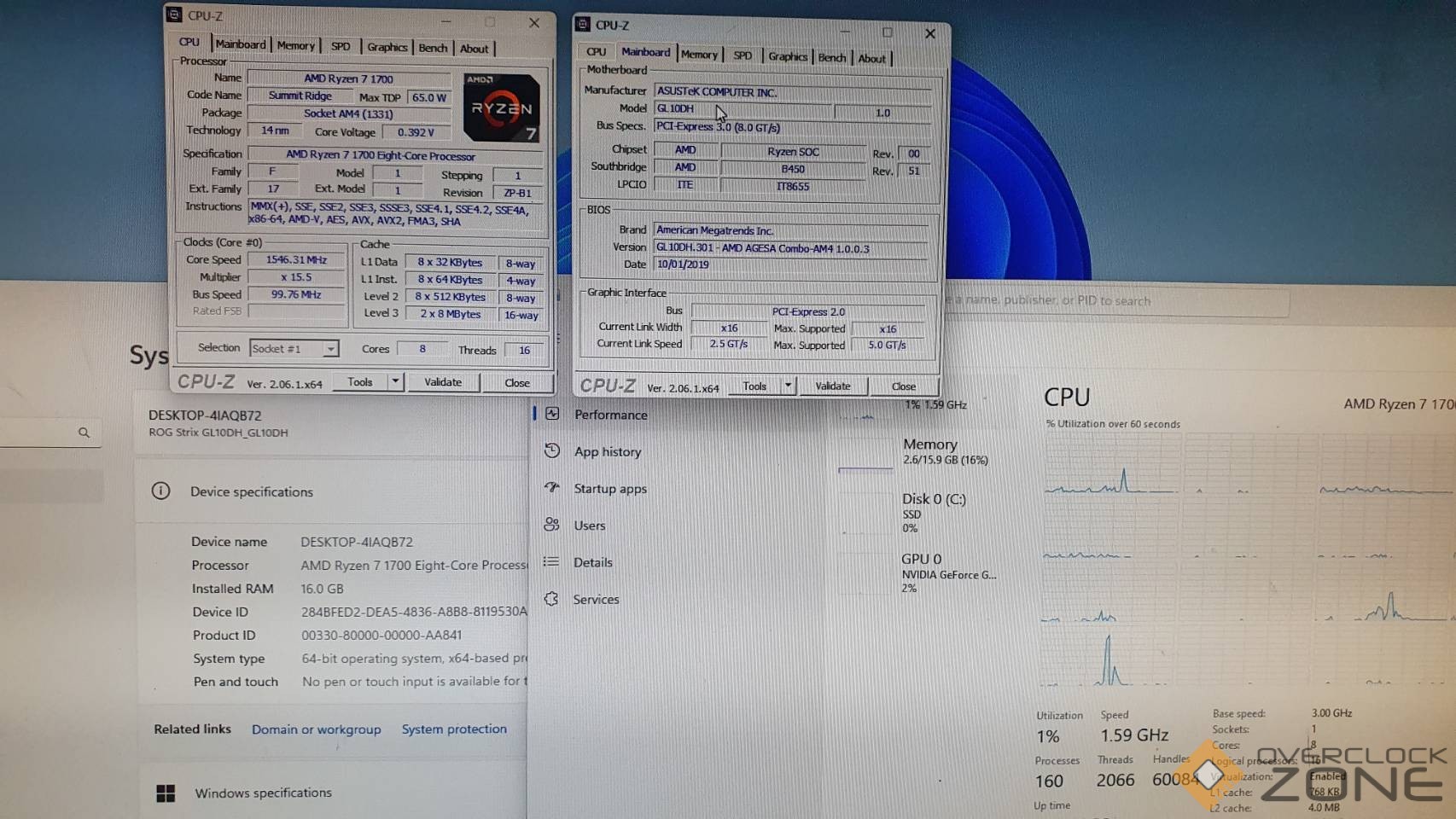Click the BIOS date '10/01/2019'
This screenshot has height=819, width=1456.
[x=790, y=264]
